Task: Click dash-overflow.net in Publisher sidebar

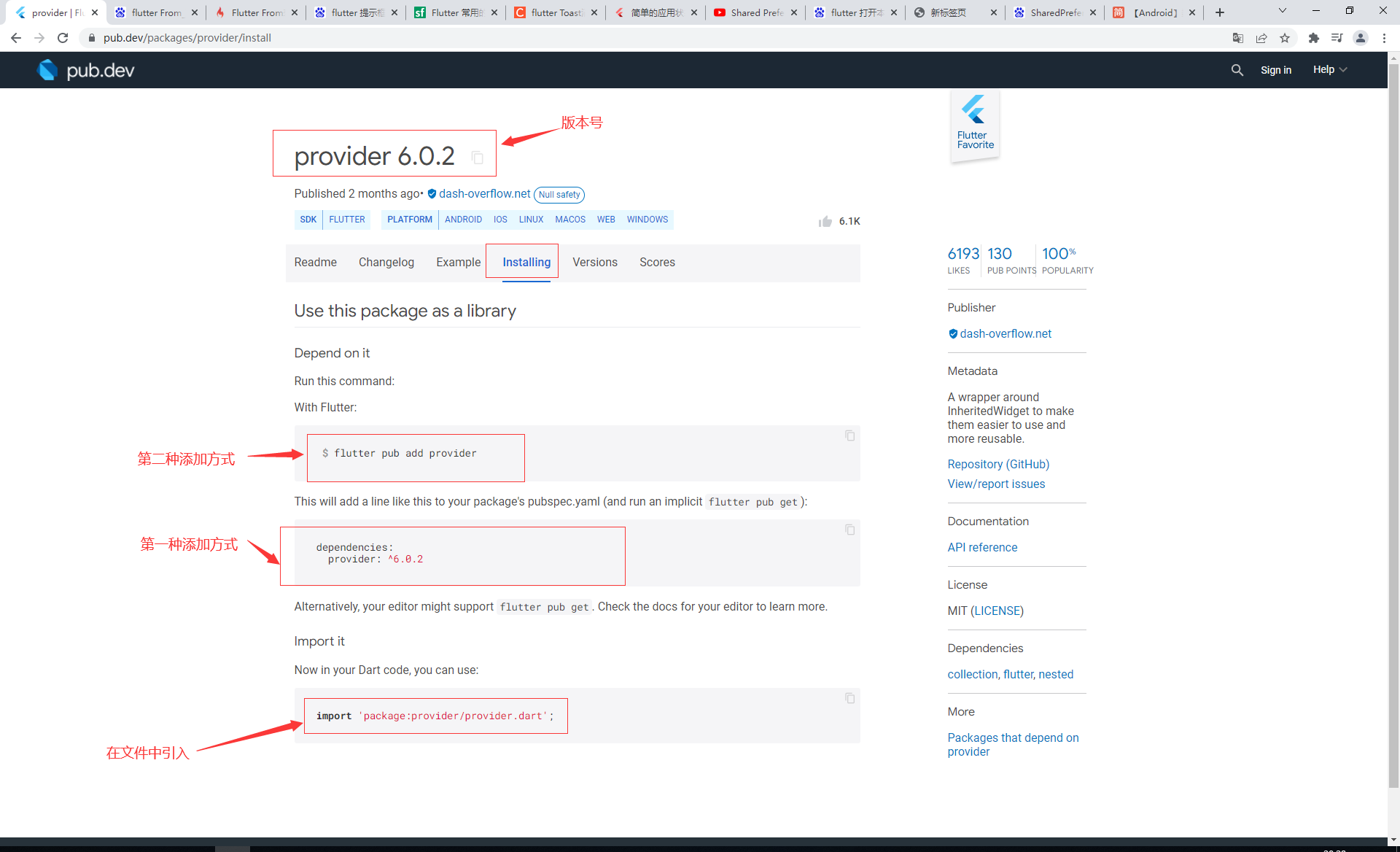Action: (1006, 334)
